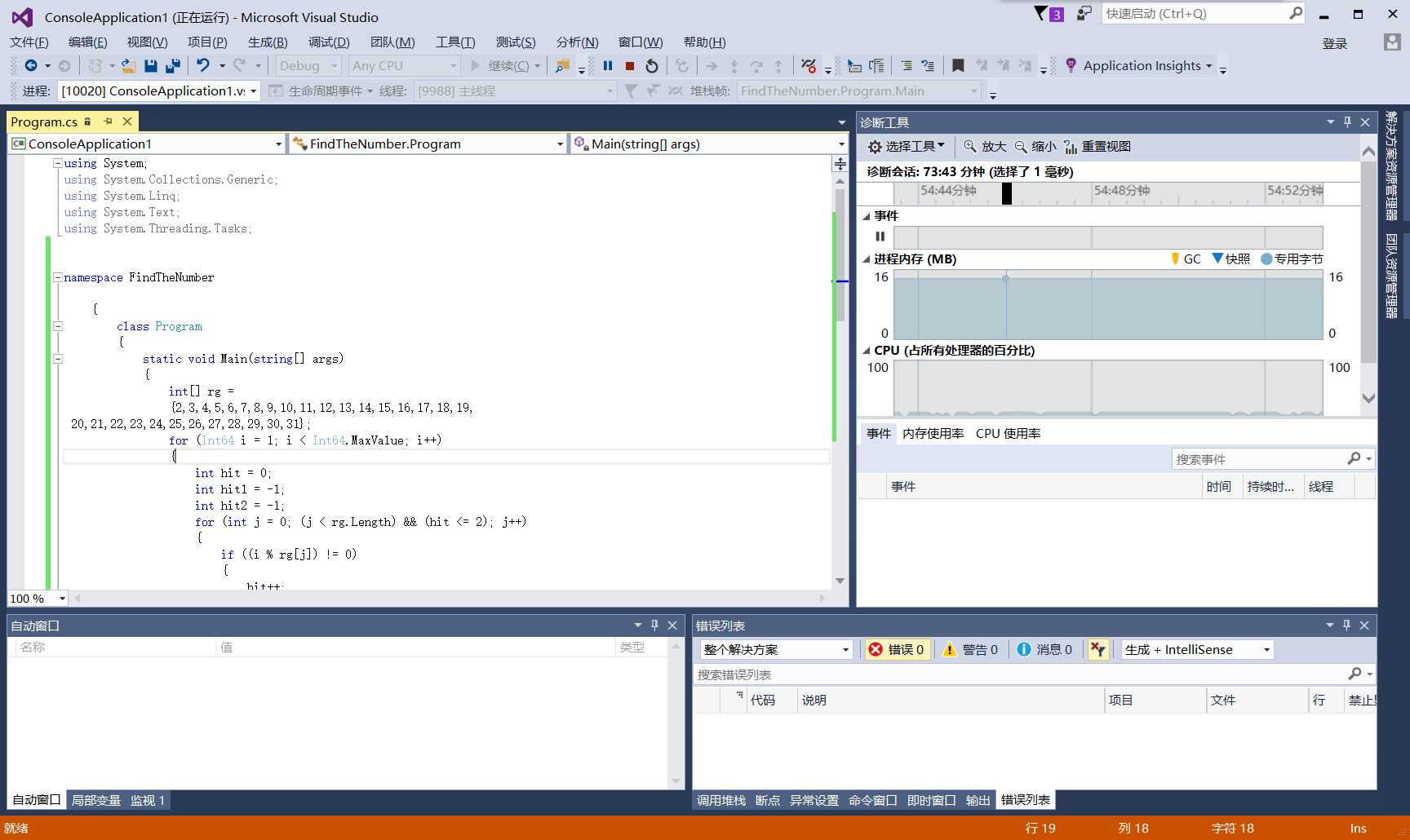This screenshot has height=840, width=1410.
Task: Click in the 搜索事件 search field
Action: (1274, 459)
